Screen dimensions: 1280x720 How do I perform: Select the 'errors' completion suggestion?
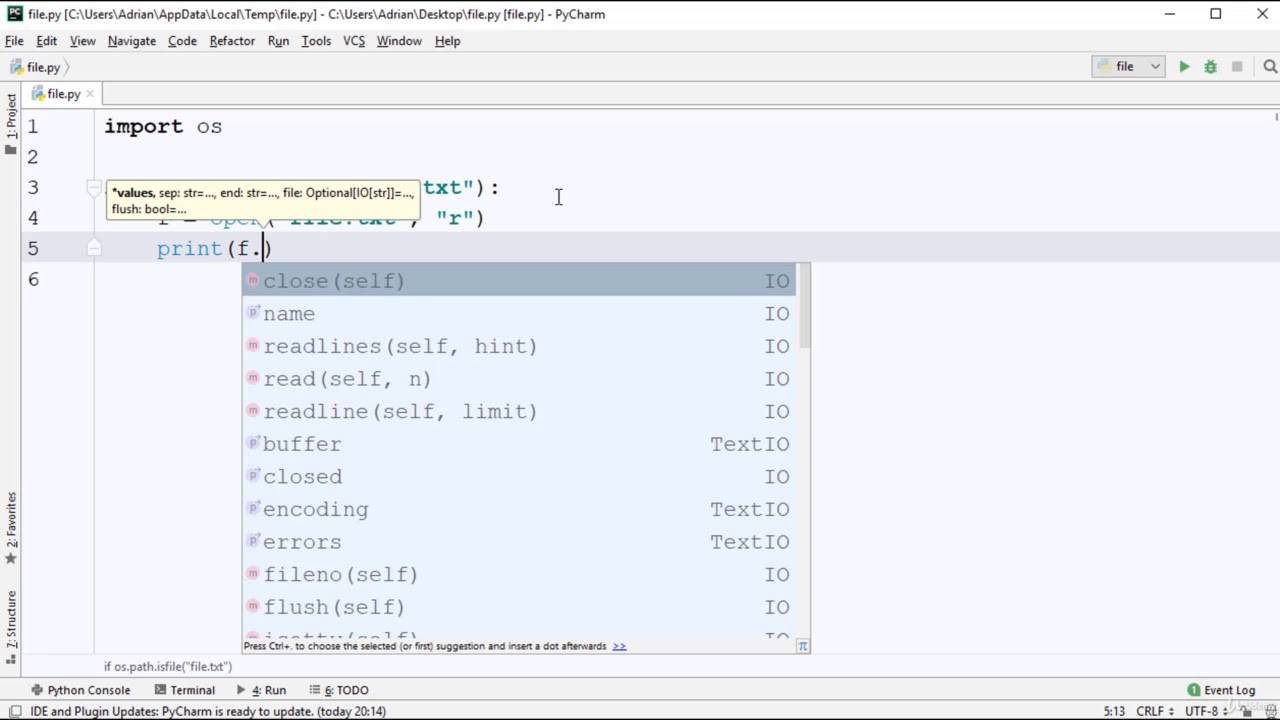pos(519,542)
